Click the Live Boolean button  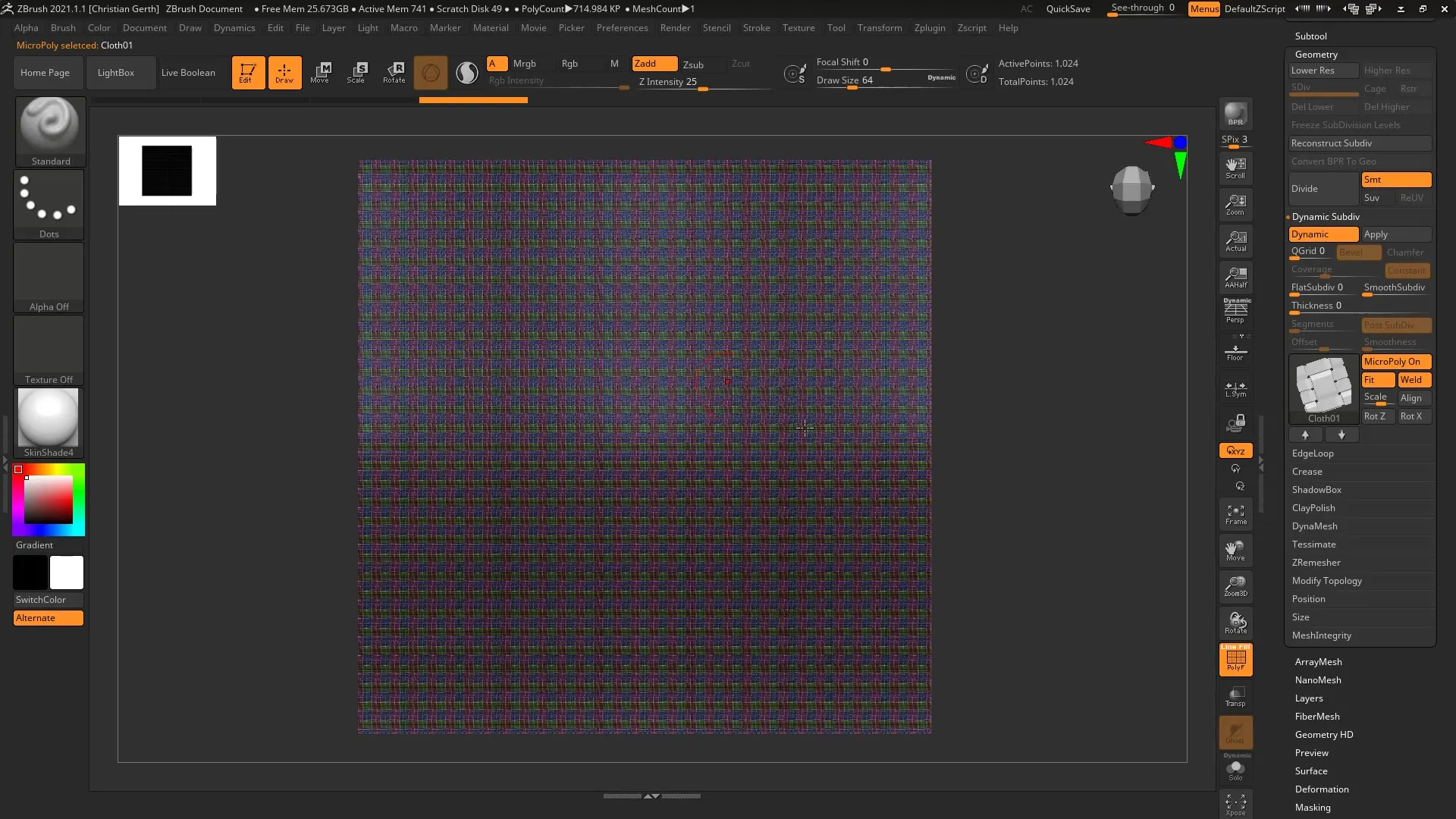pos(188,73)
